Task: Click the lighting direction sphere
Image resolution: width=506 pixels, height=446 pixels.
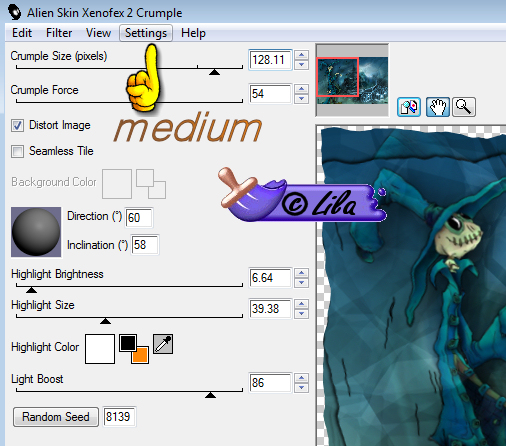Action: 36,232
